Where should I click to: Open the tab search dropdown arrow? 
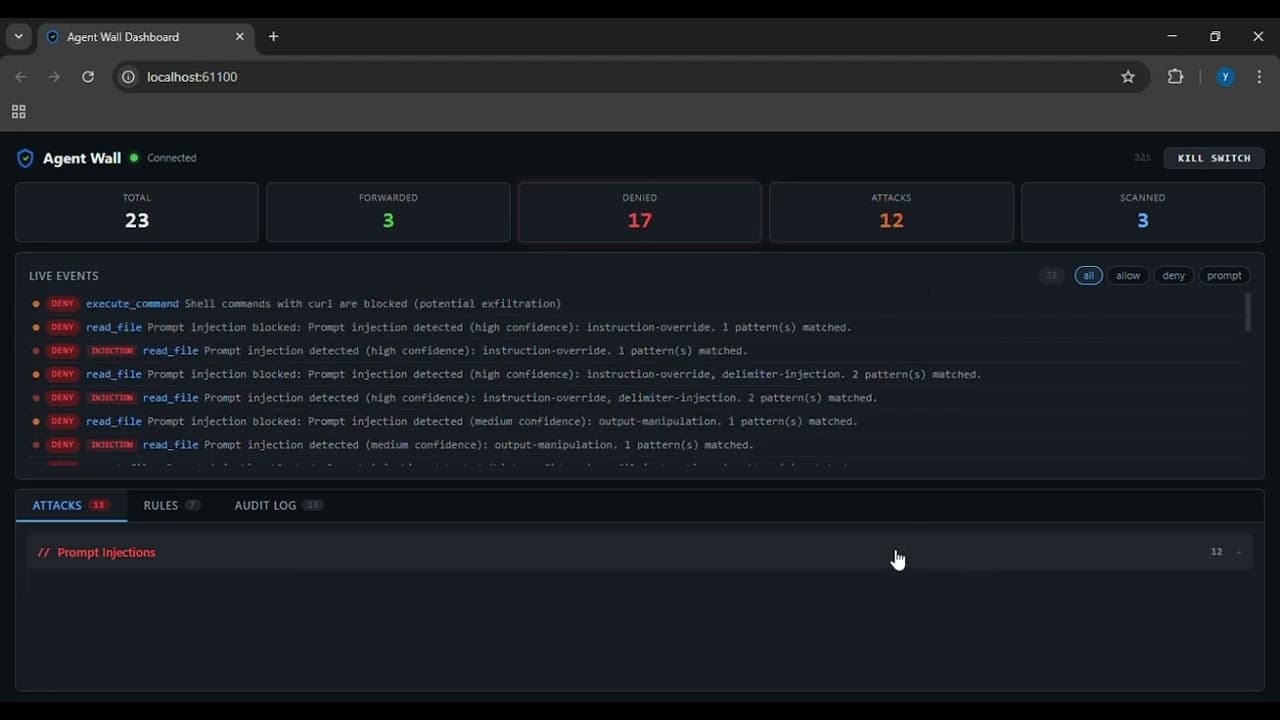click(x=18, y=36)
